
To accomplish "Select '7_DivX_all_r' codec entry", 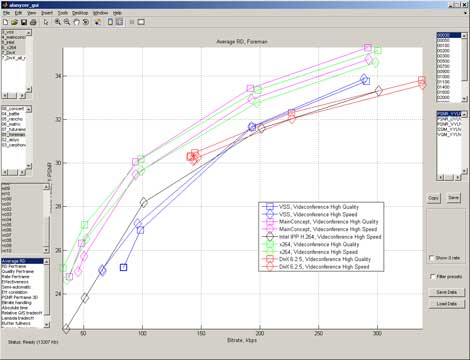I will tap(14, 58).
